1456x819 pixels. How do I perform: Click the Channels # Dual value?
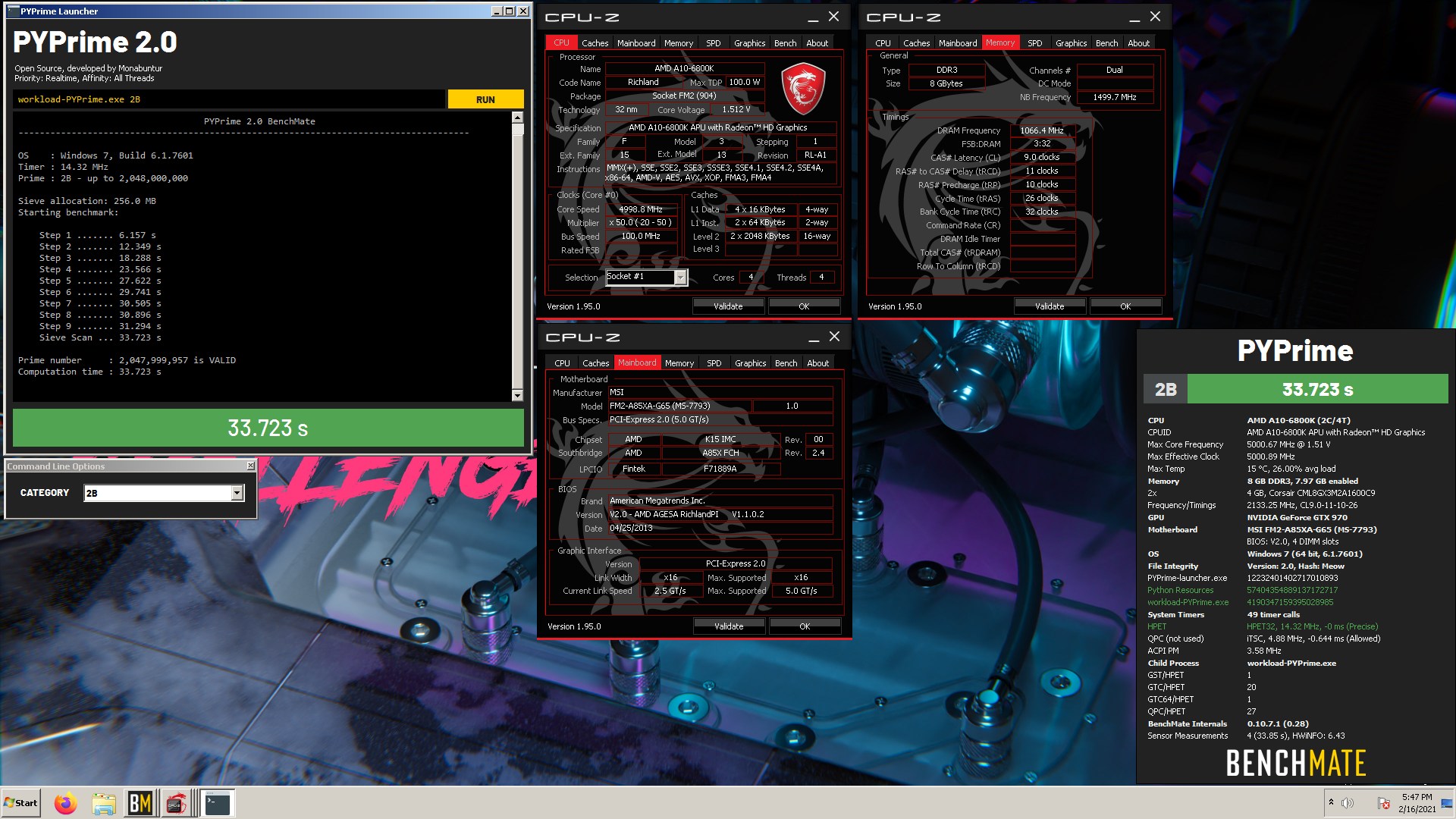point(1114,70)
